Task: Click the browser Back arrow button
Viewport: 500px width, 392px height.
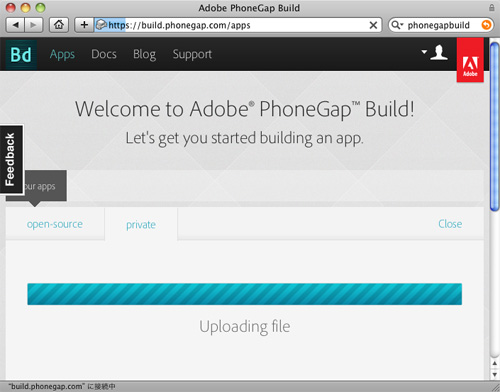Action: 15,25
